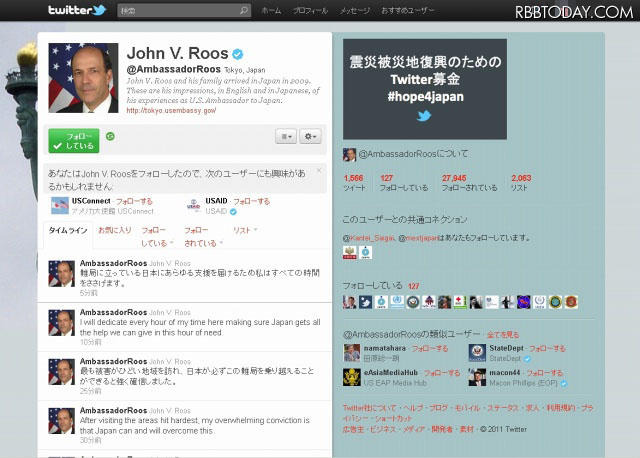The width and height of the screenshot is (640, 458).
Task: Click John V. Roos profile photo
Action: [83, 78]
